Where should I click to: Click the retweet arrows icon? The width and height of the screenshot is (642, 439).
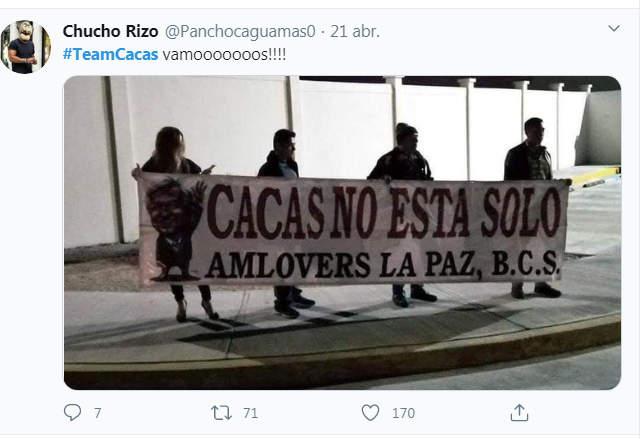point(222,413)
